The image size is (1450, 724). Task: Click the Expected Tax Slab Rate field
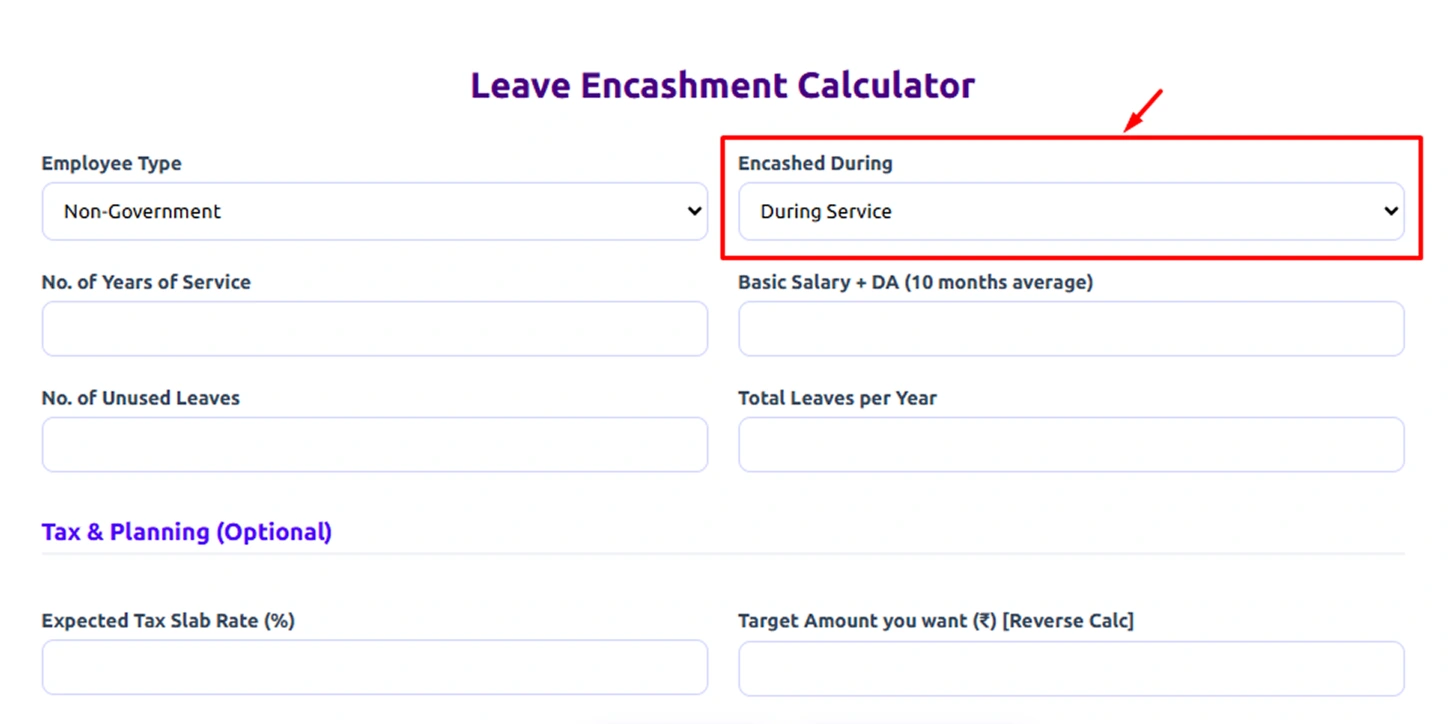pyautogui.click(x=374, y=667)
